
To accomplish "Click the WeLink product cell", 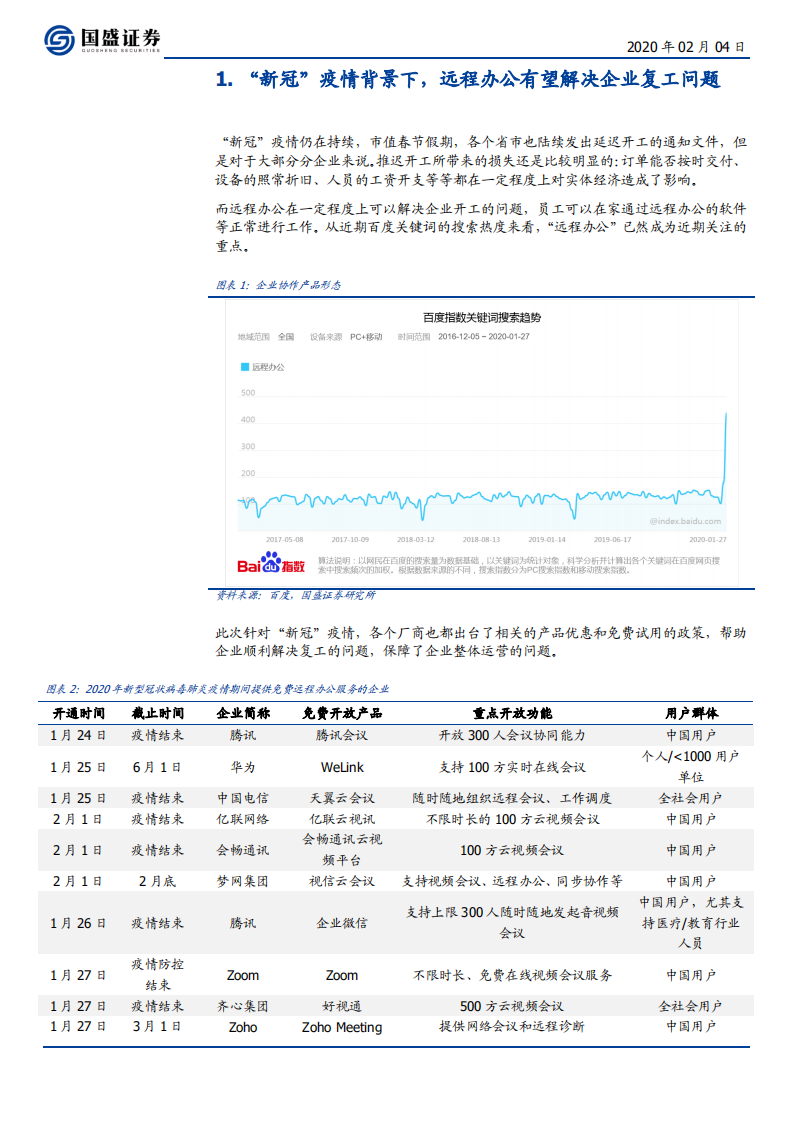I will pyautogui.click(x=342, y=767).
